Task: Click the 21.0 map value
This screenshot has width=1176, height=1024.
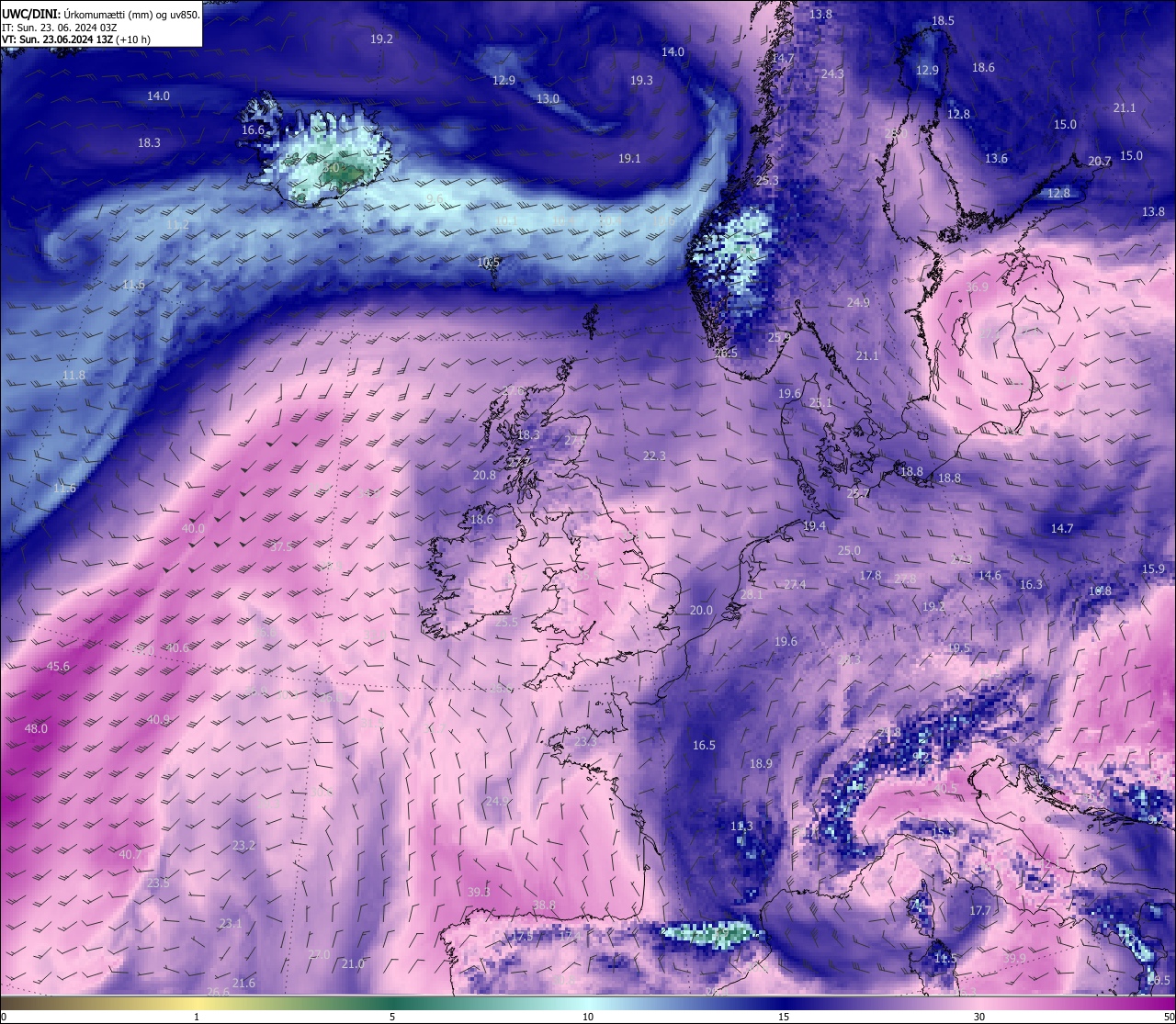Action: 352,963
